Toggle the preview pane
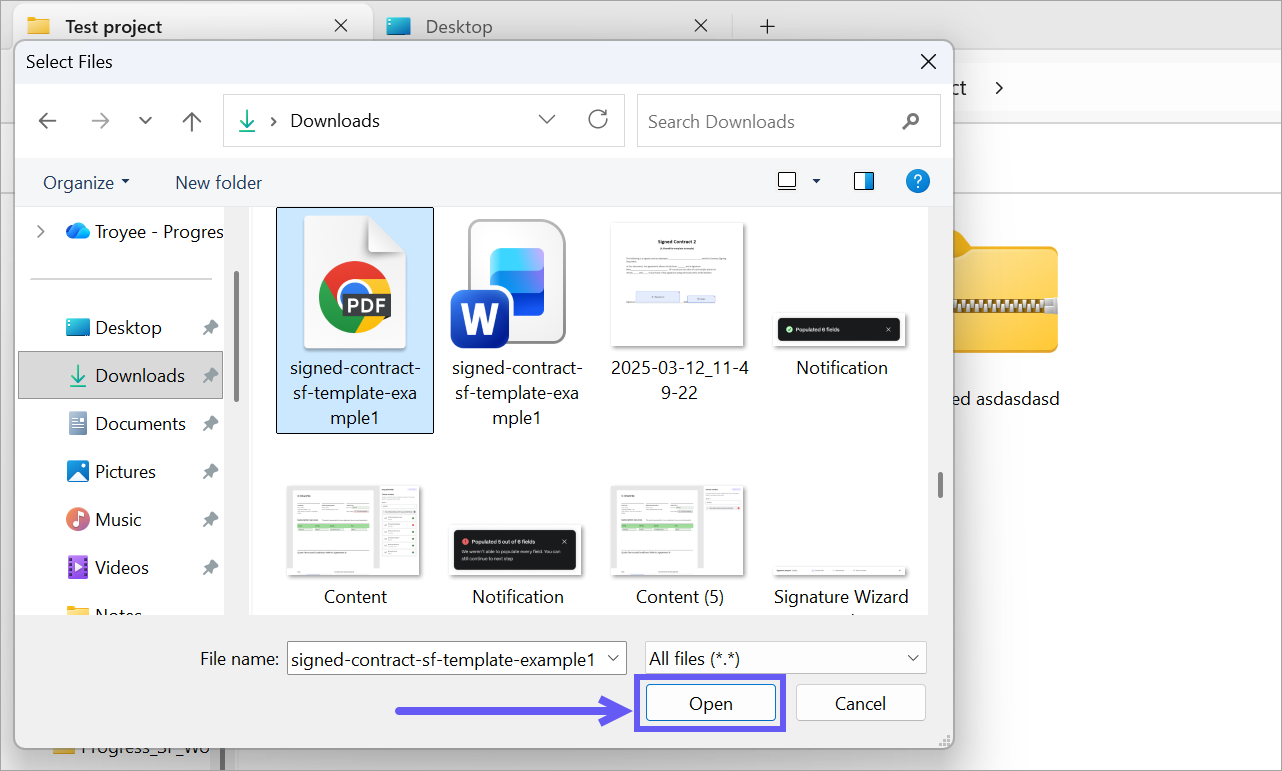Screen dimensions: 1282x771 click(x=863, y=180)
